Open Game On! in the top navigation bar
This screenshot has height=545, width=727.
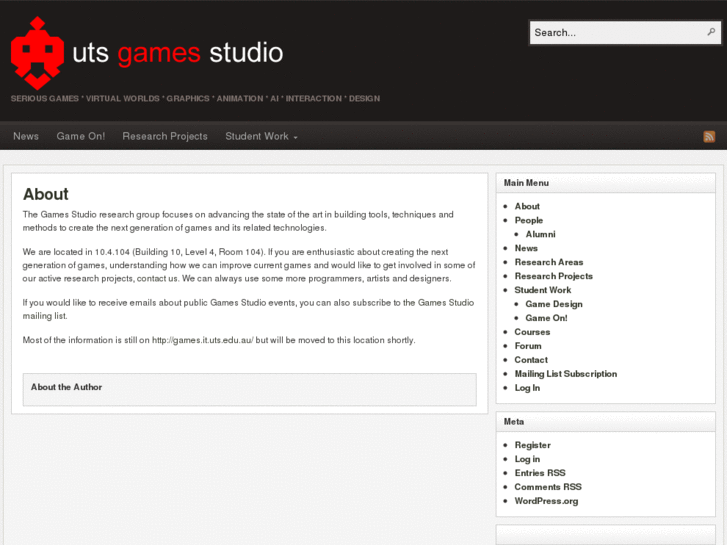[81, 136]
